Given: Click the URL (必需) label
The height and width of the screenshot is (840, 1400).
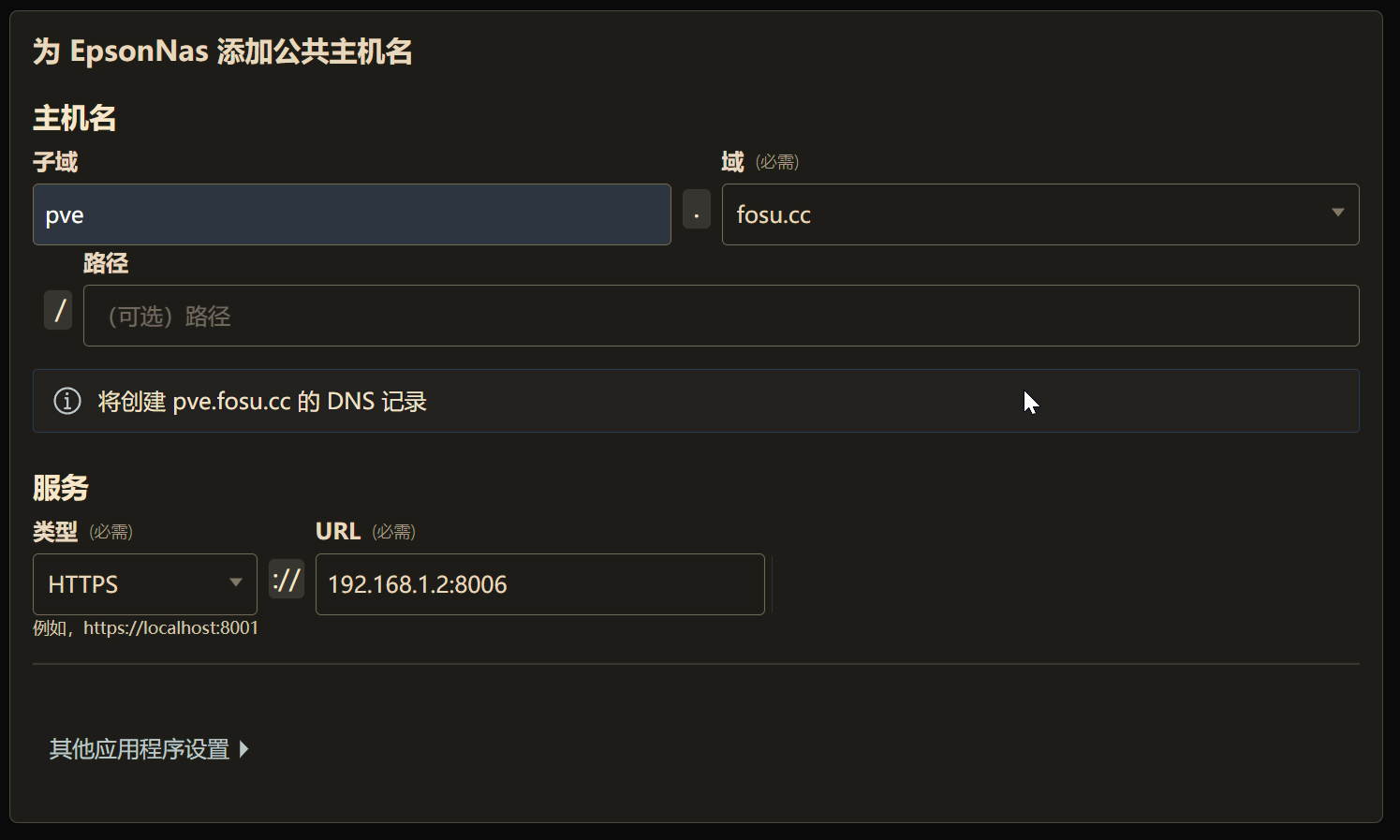Looking at the screenshot, I should (x=365, y=532).
